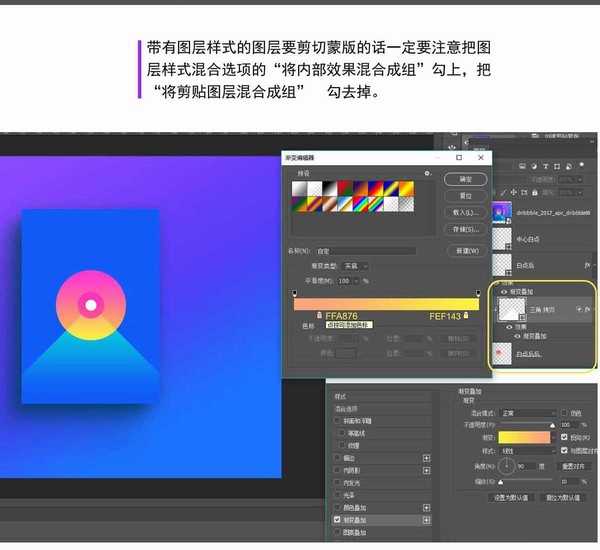Image resolution: width=600 pixels, height=550 pixels.
Task: Click the left opacity stop above gradient bar
Action: 295,293
